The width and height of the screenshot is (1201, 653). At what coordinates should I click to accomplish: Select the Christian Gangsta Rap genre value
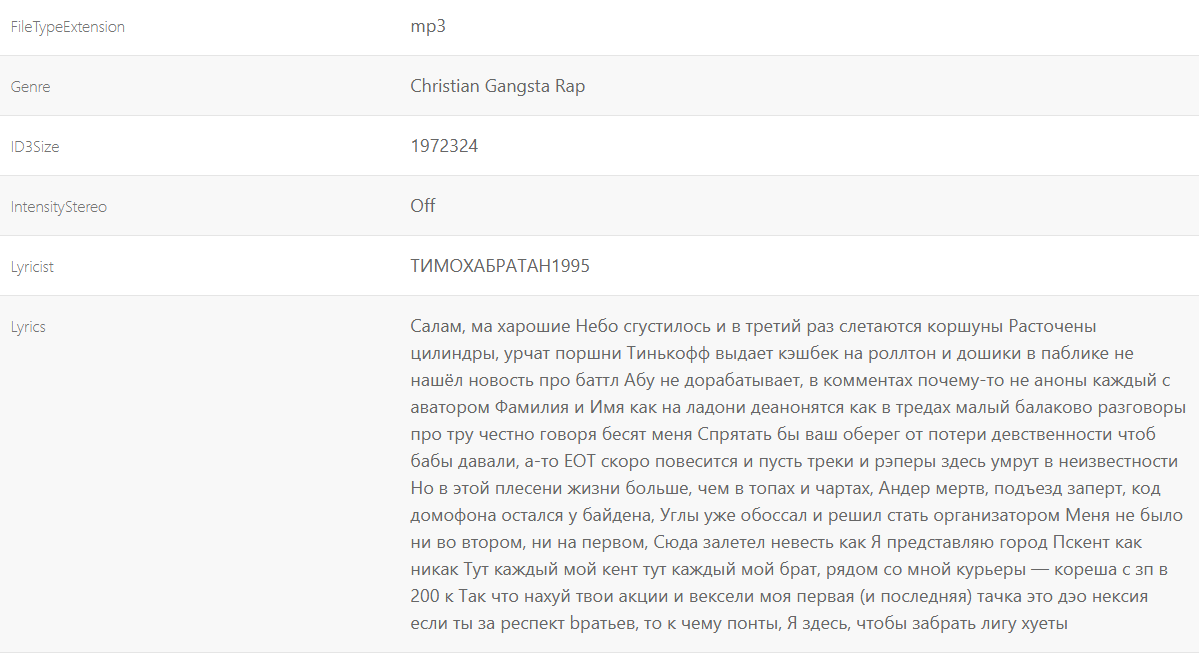[498, 86]
